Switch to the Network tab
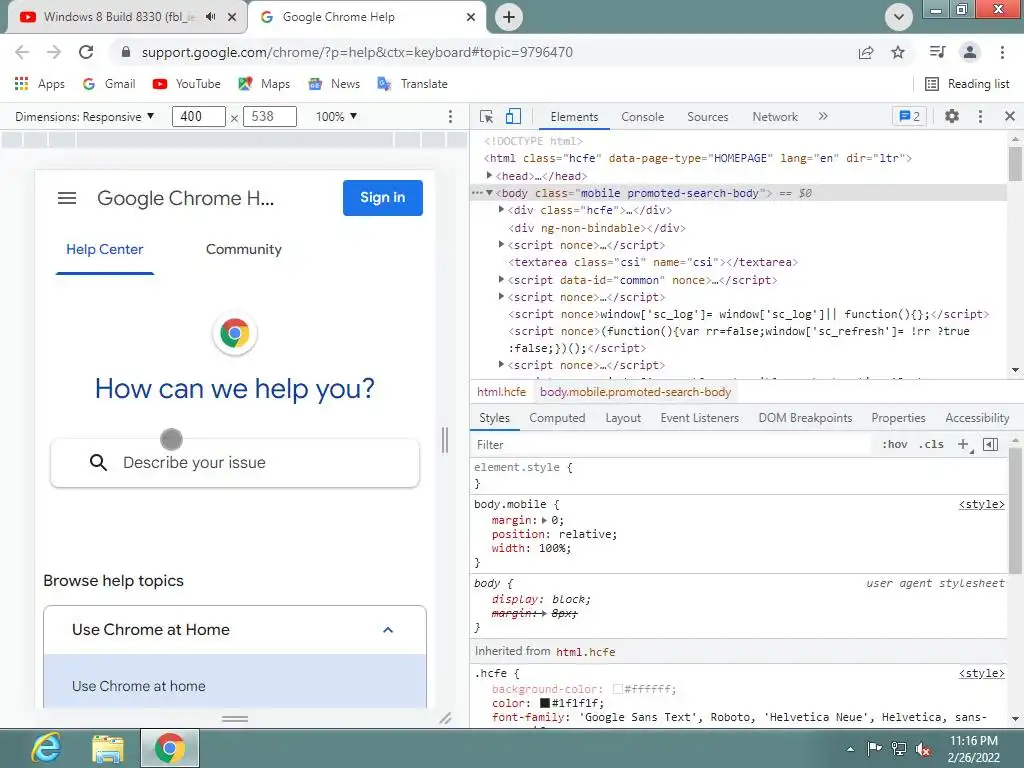 775,116
